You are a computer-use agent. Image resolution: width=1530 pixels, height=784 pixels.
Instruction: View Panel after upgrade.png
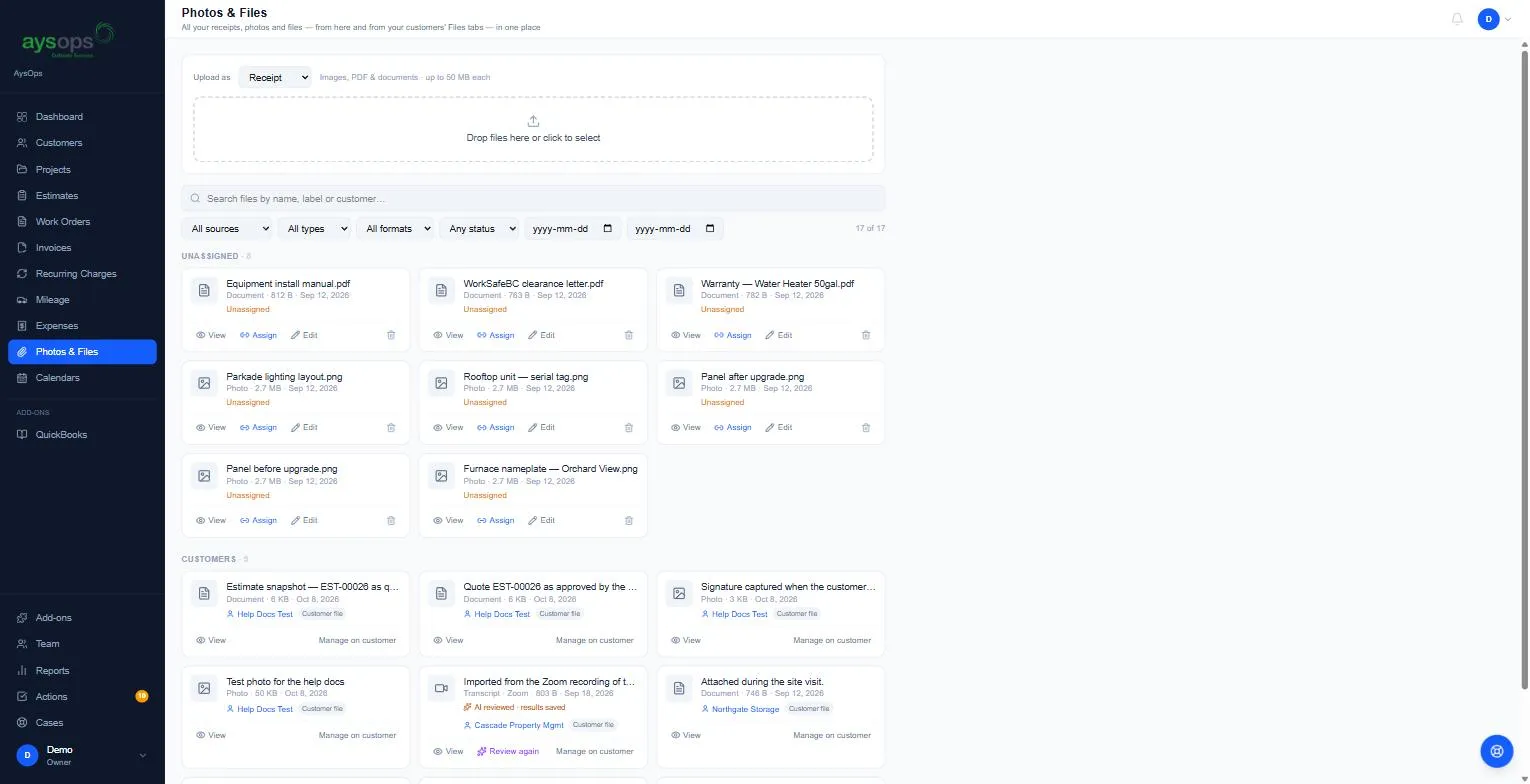[686, 428]
